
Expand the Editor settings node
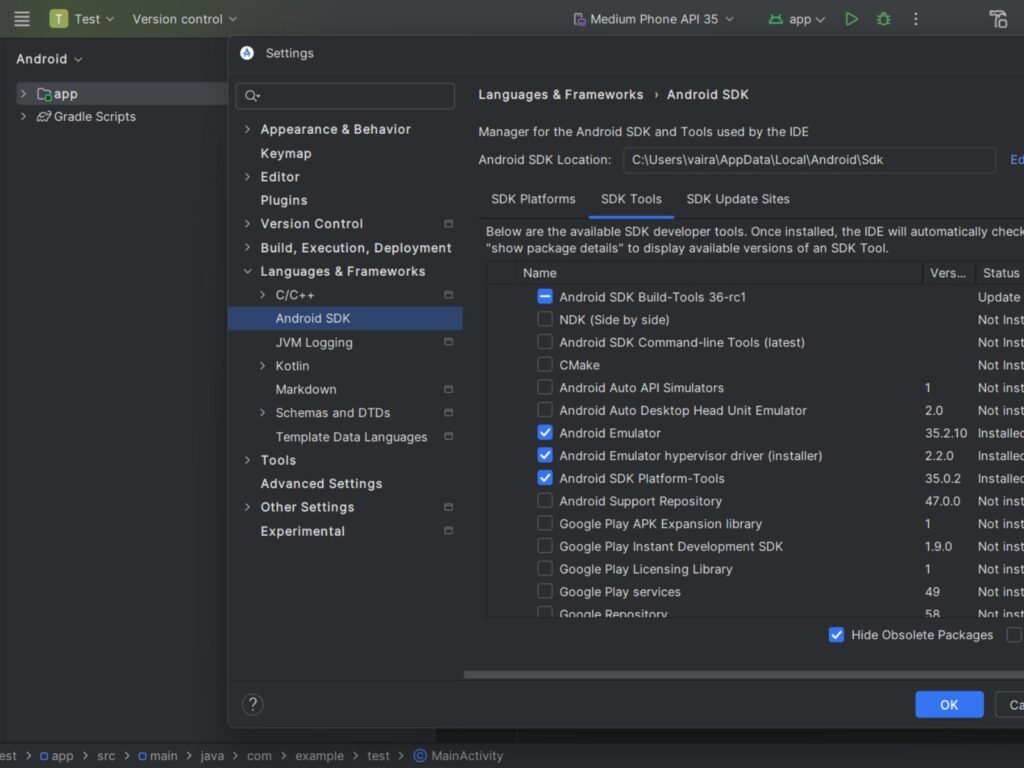click(247, 177)
